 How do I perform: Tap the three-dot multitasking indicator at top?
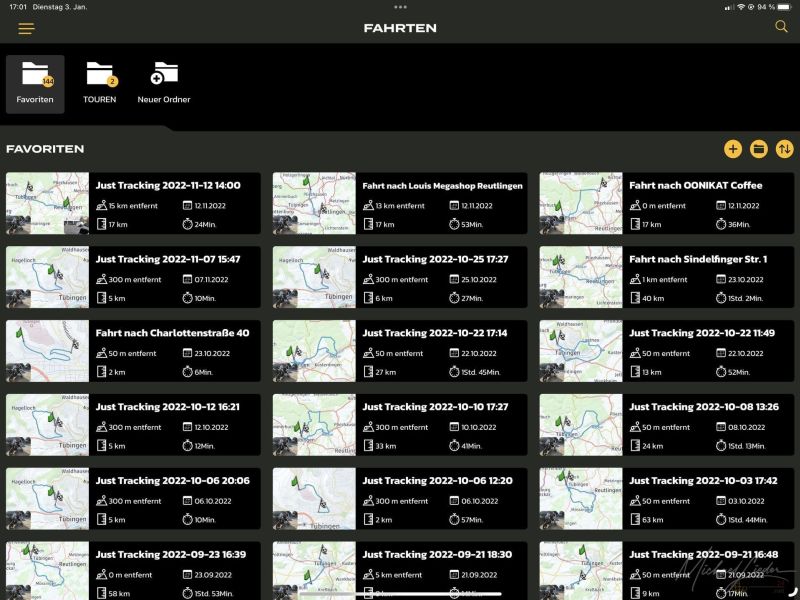point(400,6)
